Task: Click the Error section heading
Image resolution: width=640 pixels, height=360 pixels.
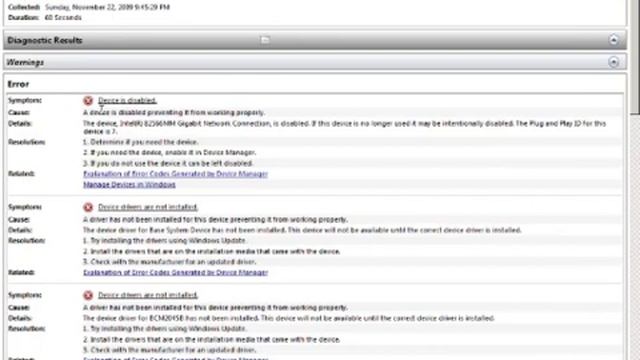Action: click(x=18, y=84)
